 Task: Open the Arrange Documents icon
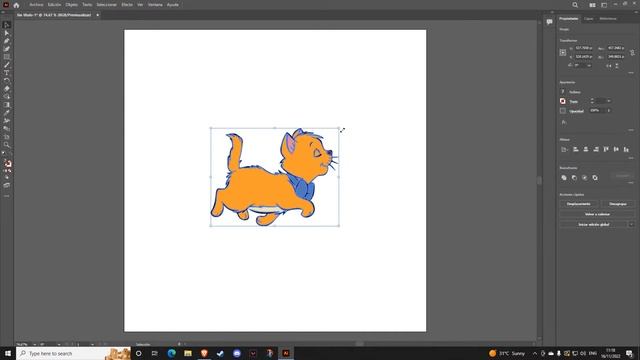592,5
